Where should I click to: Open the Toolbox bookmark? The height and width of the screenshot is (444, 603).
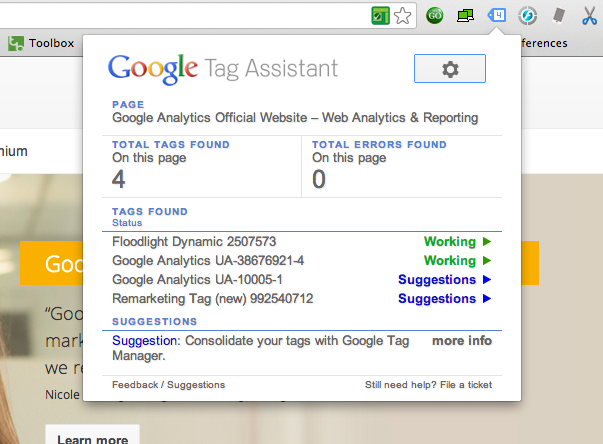point(41,43)
